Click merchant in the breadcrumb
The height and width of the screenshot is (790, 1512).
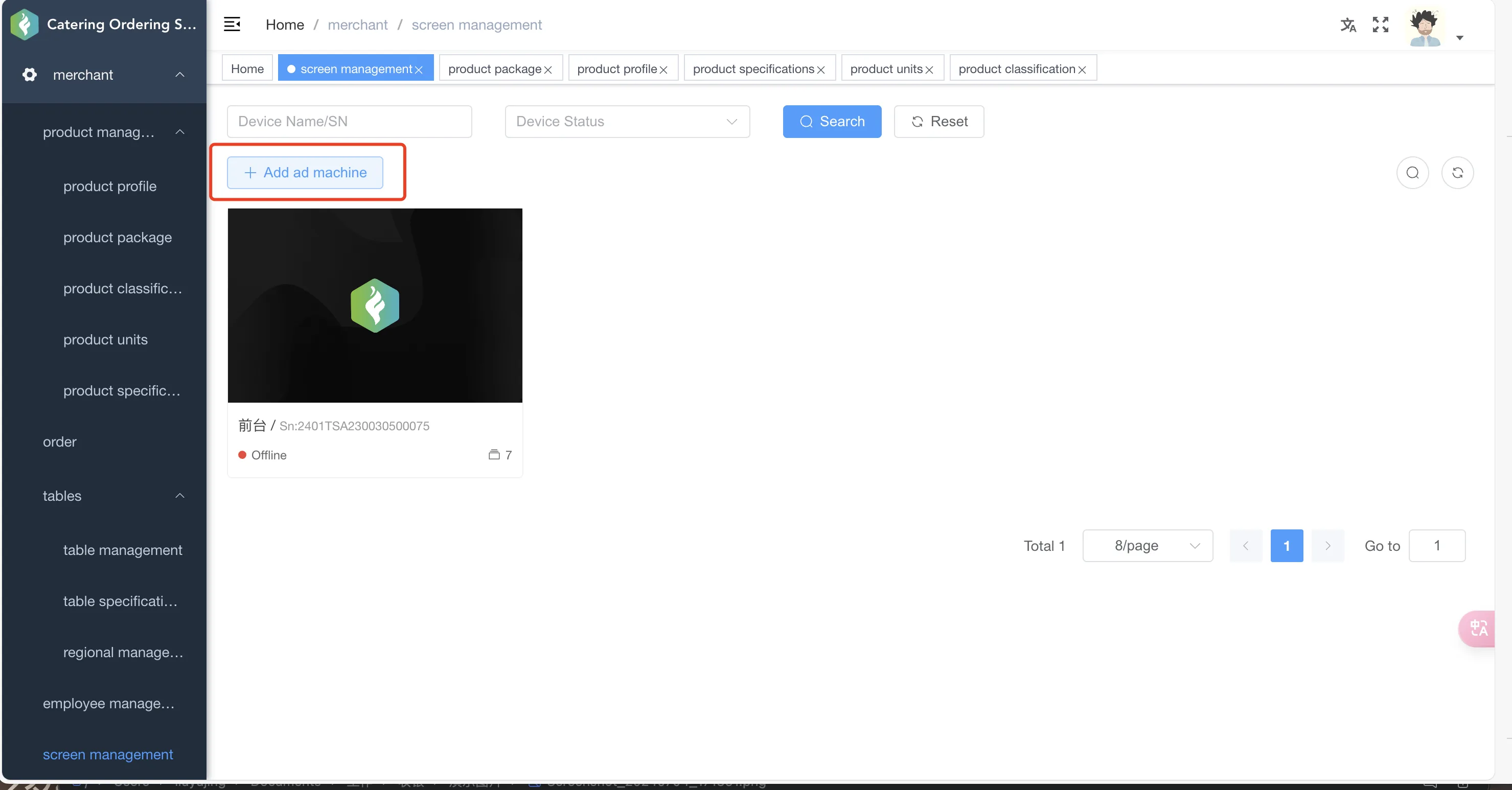pyautogui.click(x=357, y=25)
